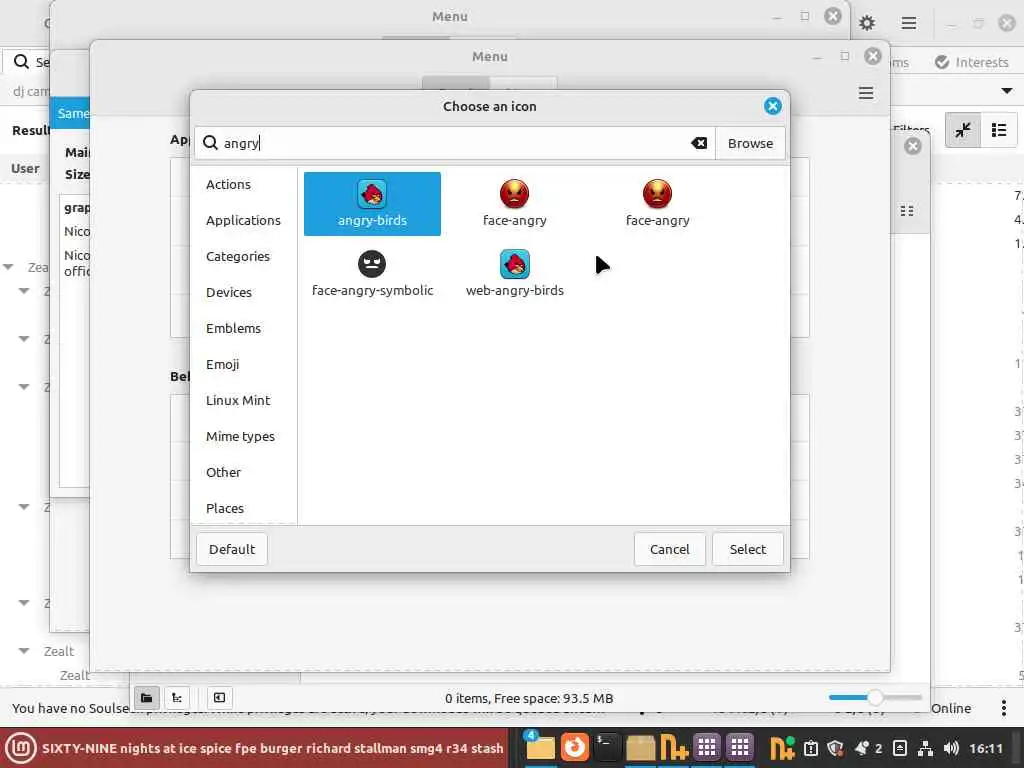Open the shield security tray icon
Viewport: 1024px width, 768px height.
[x=835, y=748]
